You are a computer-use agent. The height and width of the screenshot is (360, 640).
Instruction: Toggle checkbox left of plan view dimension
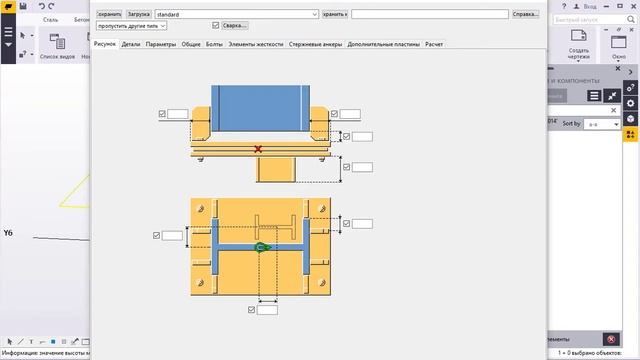coord(156,236)
